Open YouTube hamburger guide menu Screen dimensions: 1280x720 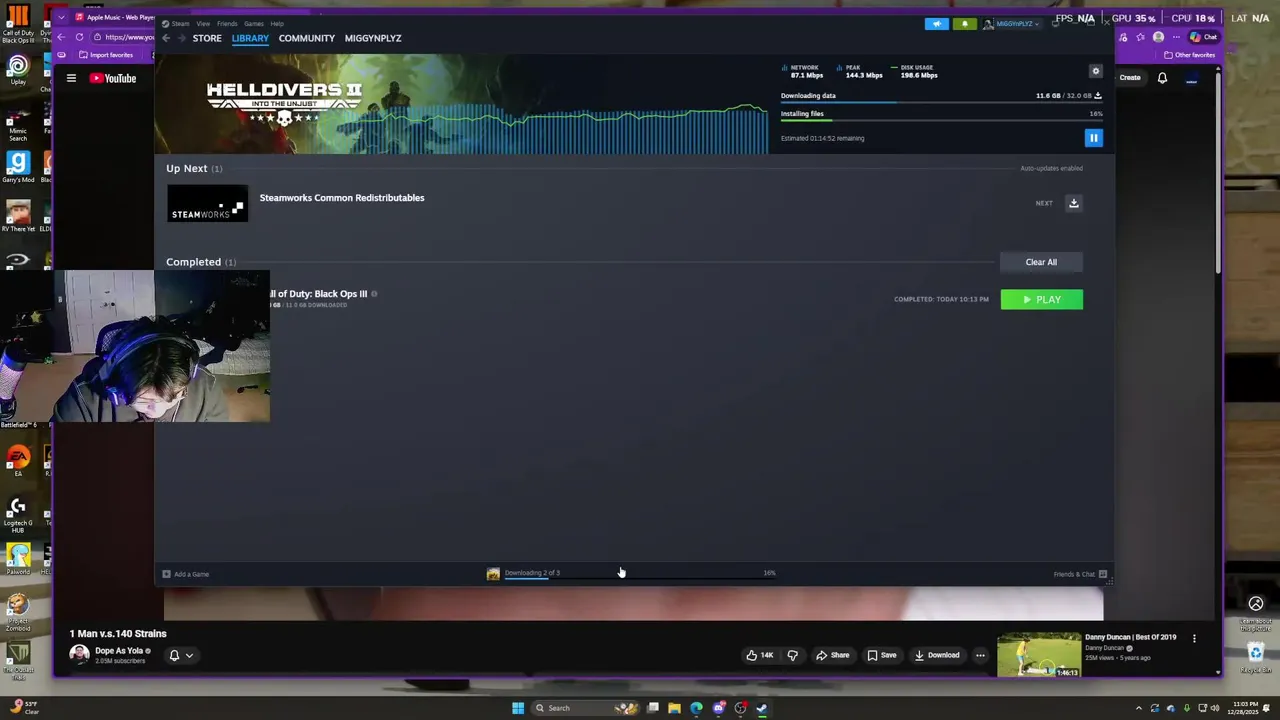click(x=71, y=78)
